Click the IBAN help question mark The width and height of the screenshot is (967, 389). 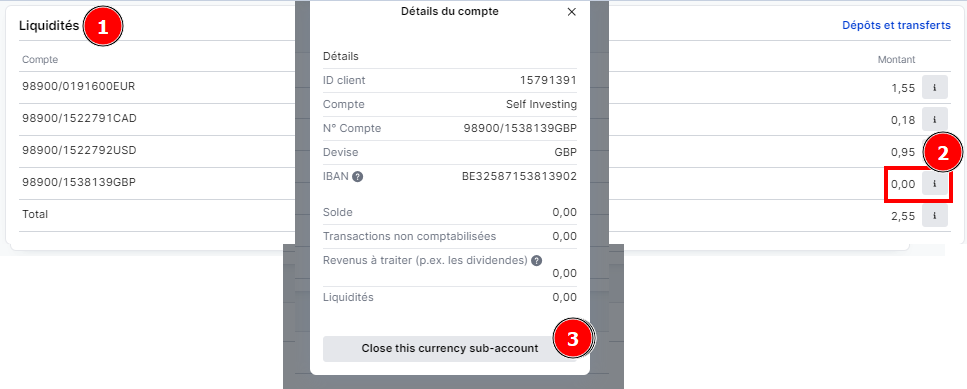point(357,177)
